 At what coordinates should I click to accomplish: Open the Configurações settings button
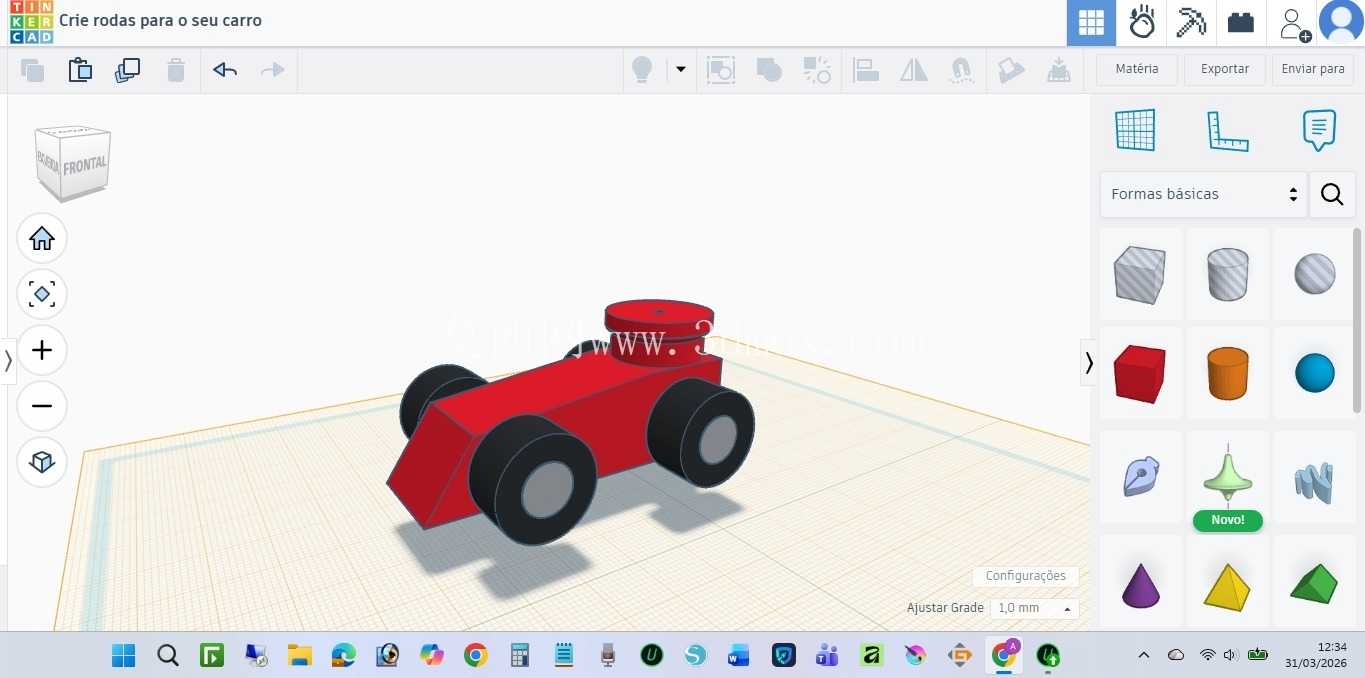[x=1026, y=576]
